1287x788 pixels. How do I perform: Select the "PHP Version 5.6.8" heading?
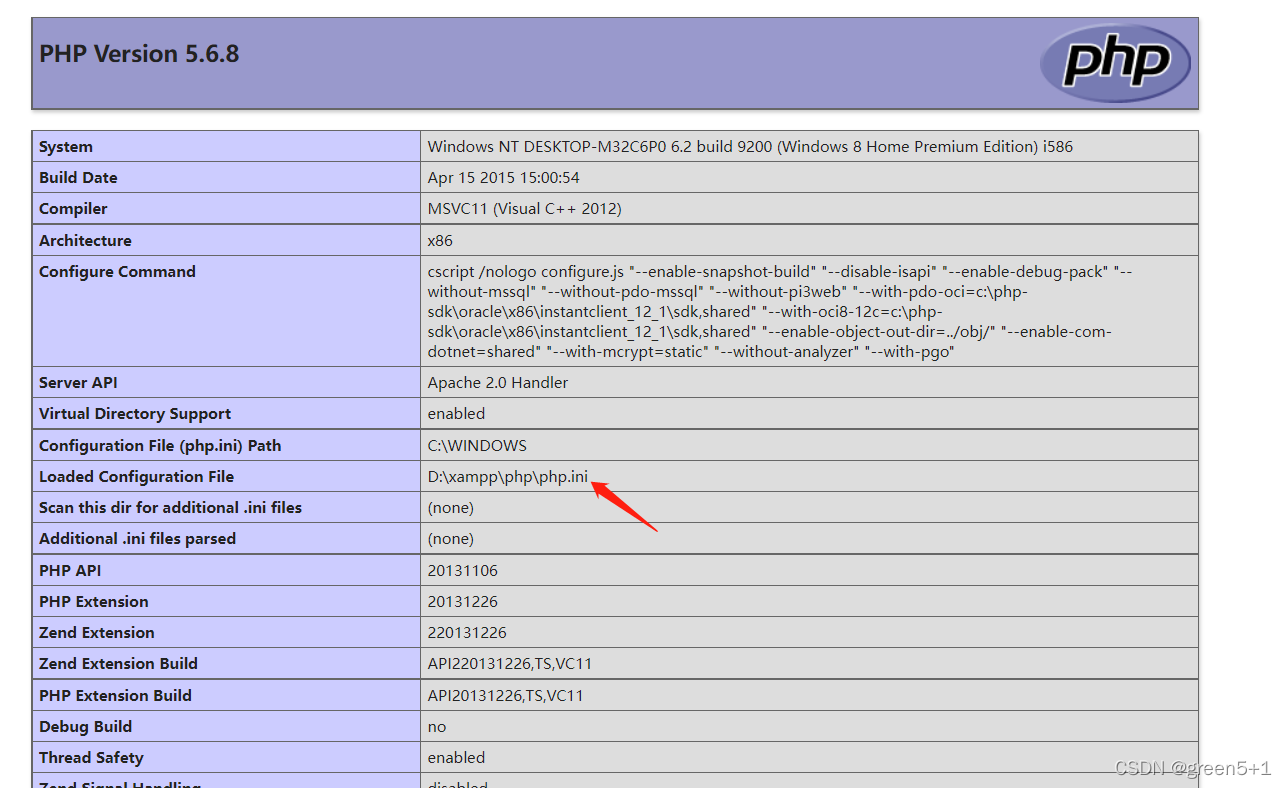[x=139, y=54]
